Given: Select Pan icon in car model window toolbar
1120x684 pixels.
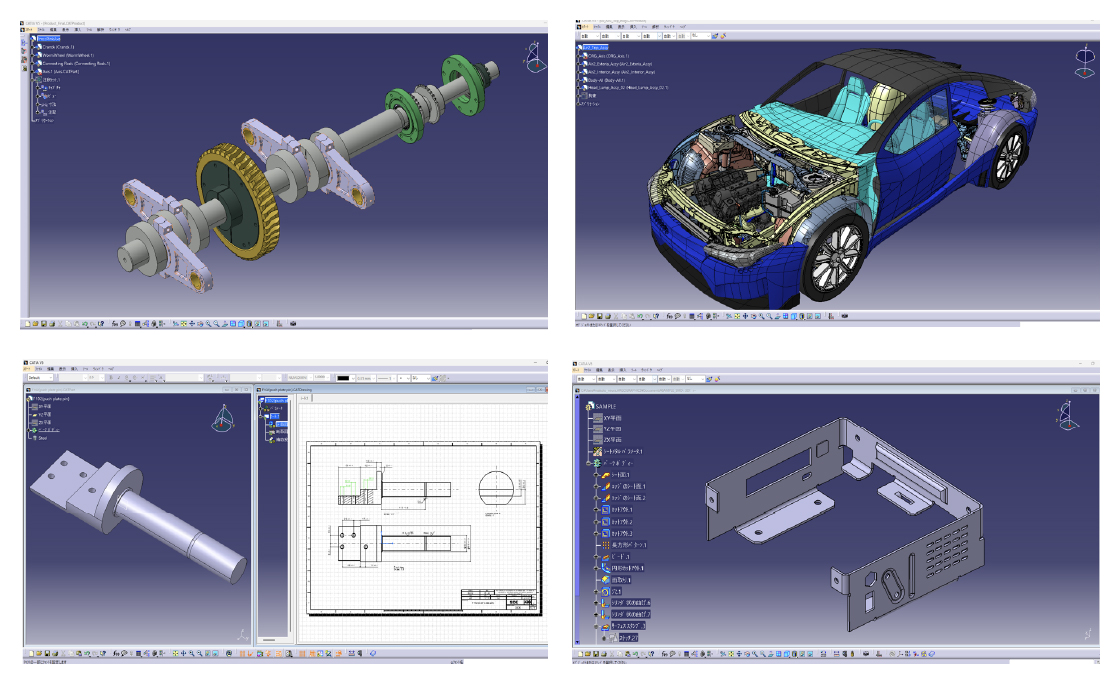Looking at the screenshot, I should [745, 316].
